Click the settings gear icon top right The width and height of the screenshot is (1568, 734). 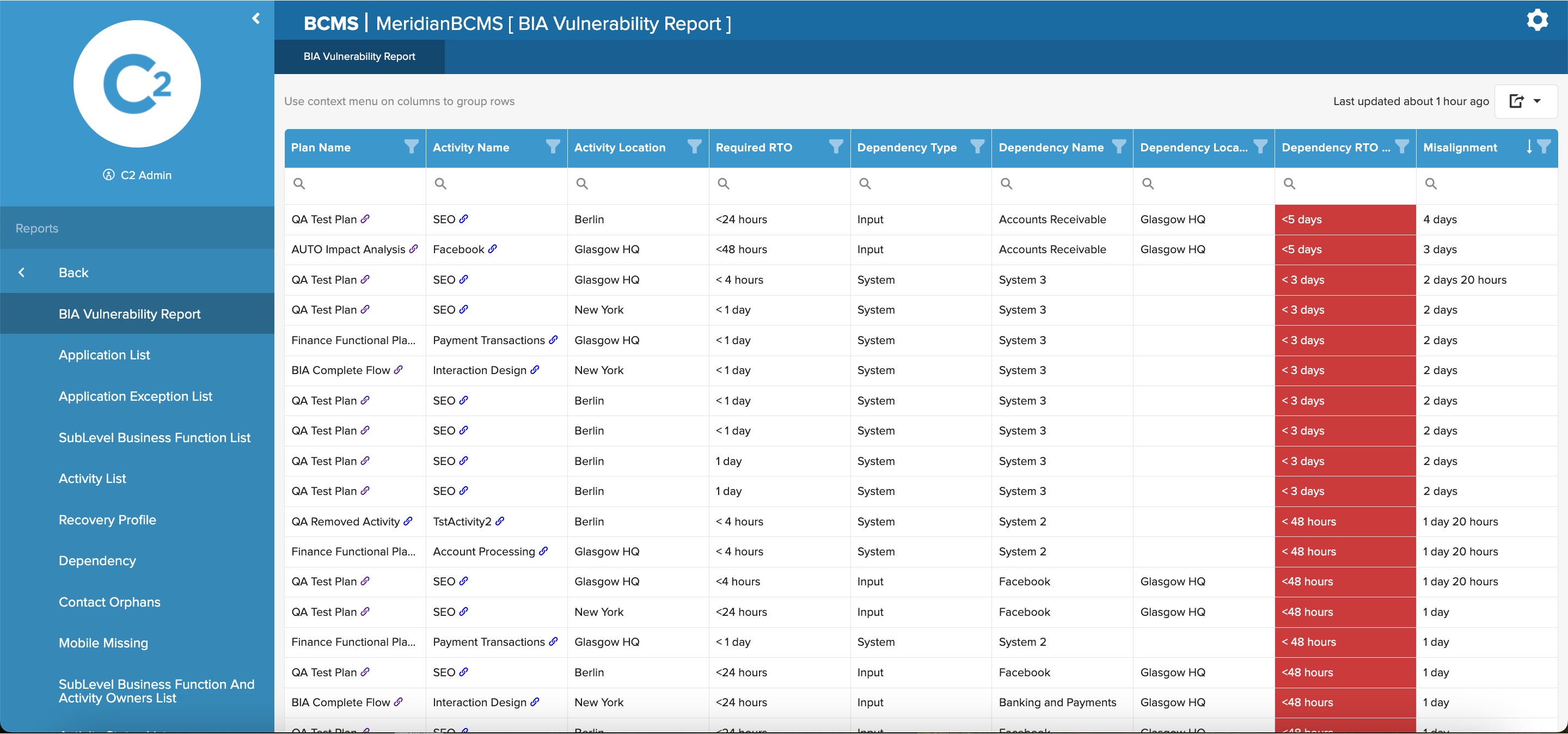tap(1542, 22)
